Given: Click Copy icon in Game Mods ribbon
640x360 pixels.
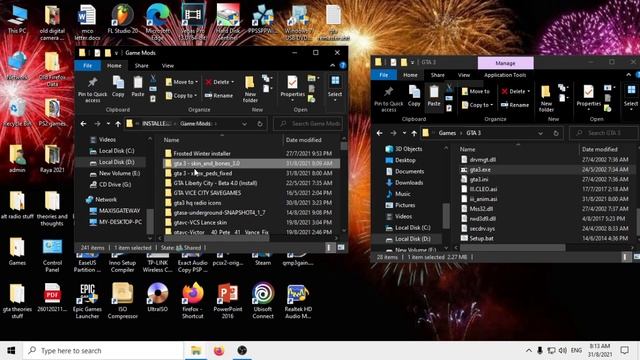Looking at the screenshot, I should pyautogui.click(x=118, y=86).
